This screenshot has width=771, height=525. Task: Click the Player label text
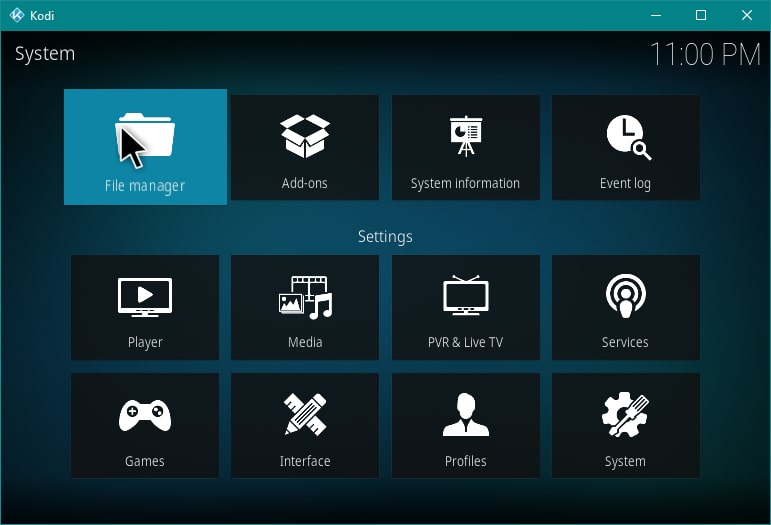coord(145,342)
